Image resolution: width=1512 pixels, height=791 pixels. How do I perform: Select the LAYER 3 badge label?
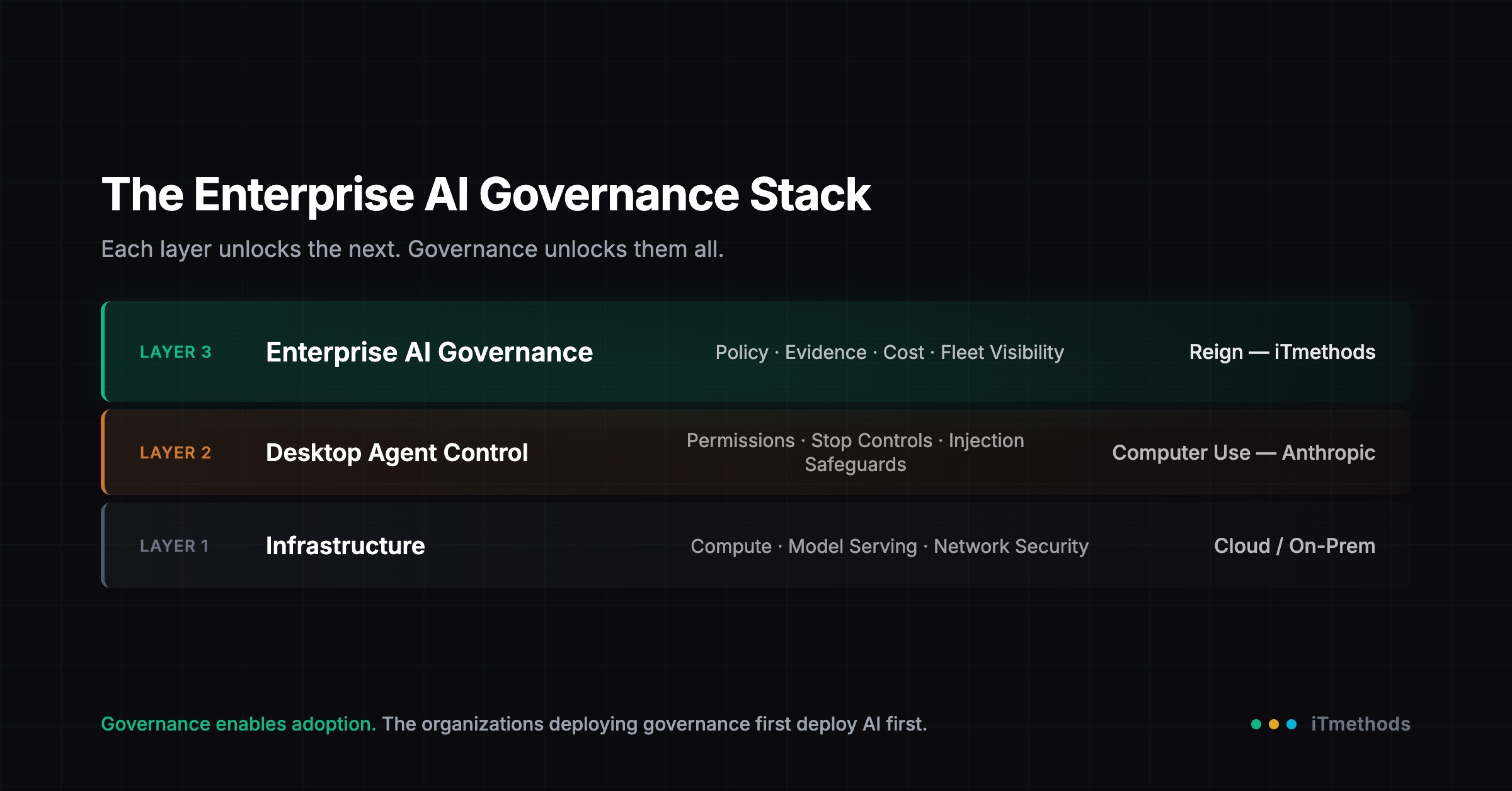176,351
